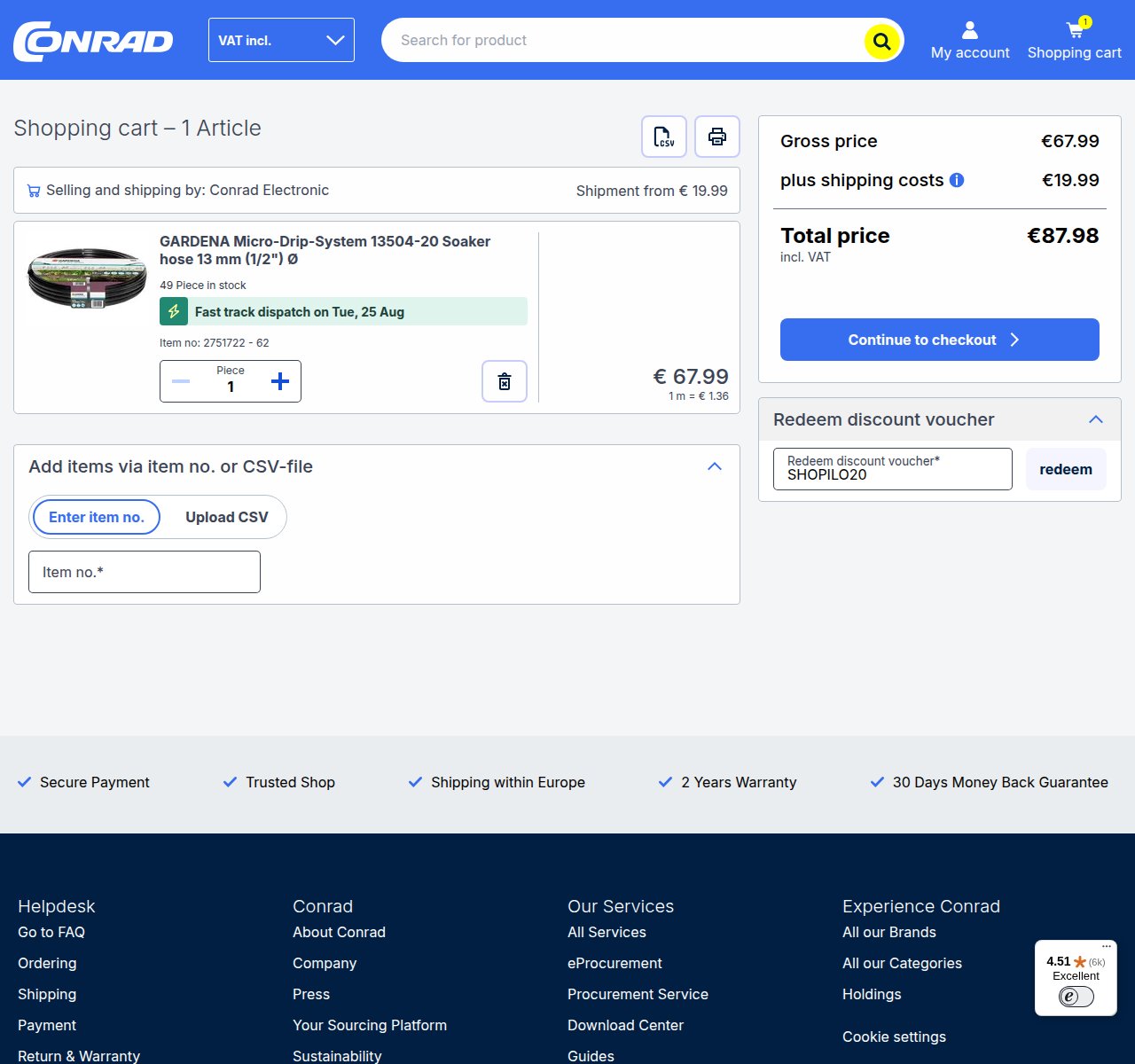The image size is (1135, 1064).
Task: Open the eProcurement link
Action: point(614,963)
